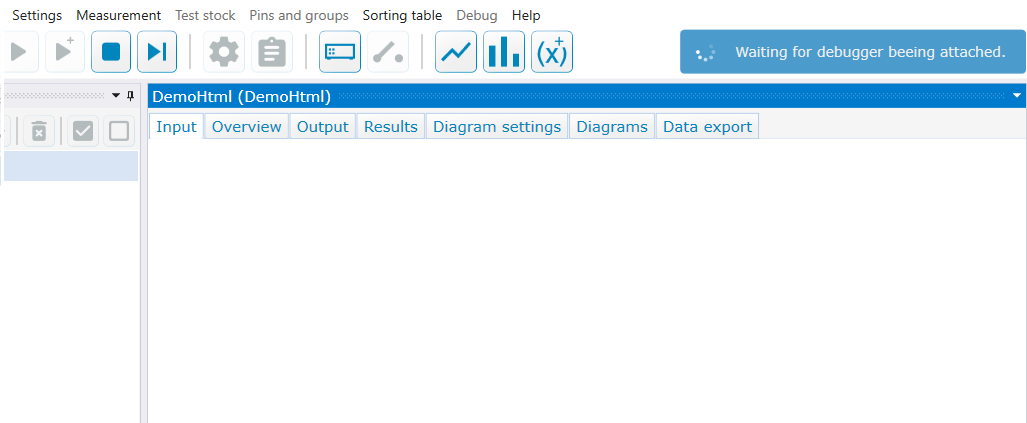Open the Measurement menu
Viewport: 1027px width, 423px height.
tap(119, 15)
